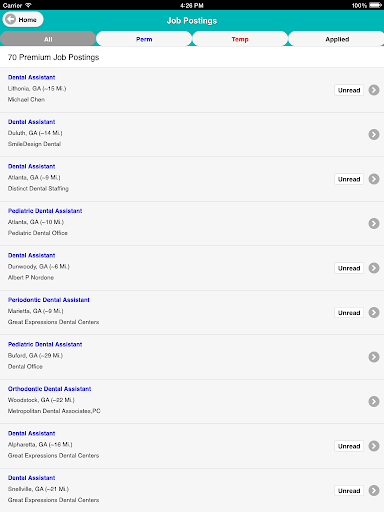The width and height of the screenshot is (384, 512).
Task: Open Albert P Nordone posting arrow
Action: click(x=374, y=268)
